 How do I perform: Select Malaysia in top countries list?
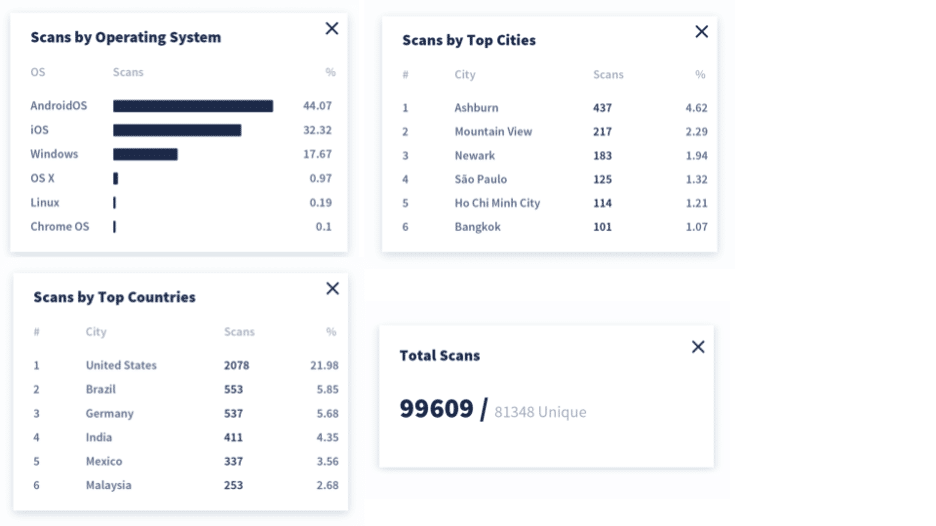109,485
